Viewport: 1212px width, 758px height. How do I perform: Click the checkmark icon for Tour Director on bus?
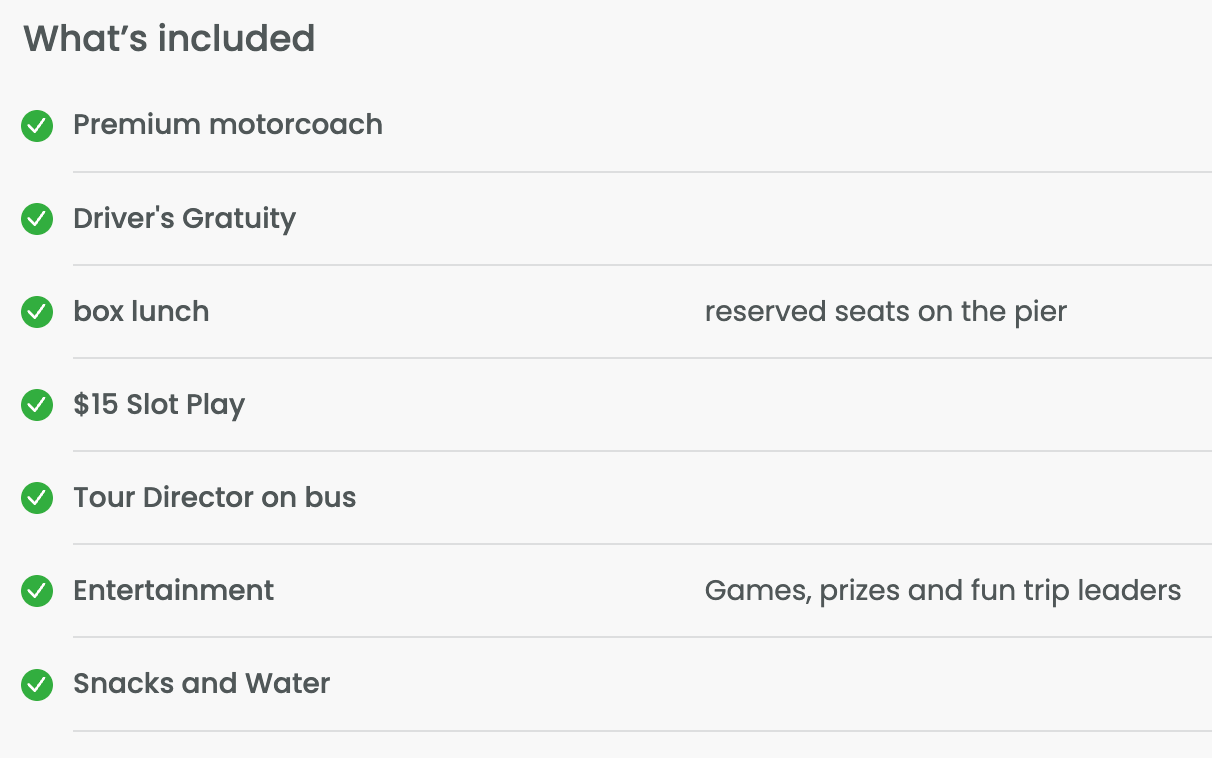pos(37,498)
